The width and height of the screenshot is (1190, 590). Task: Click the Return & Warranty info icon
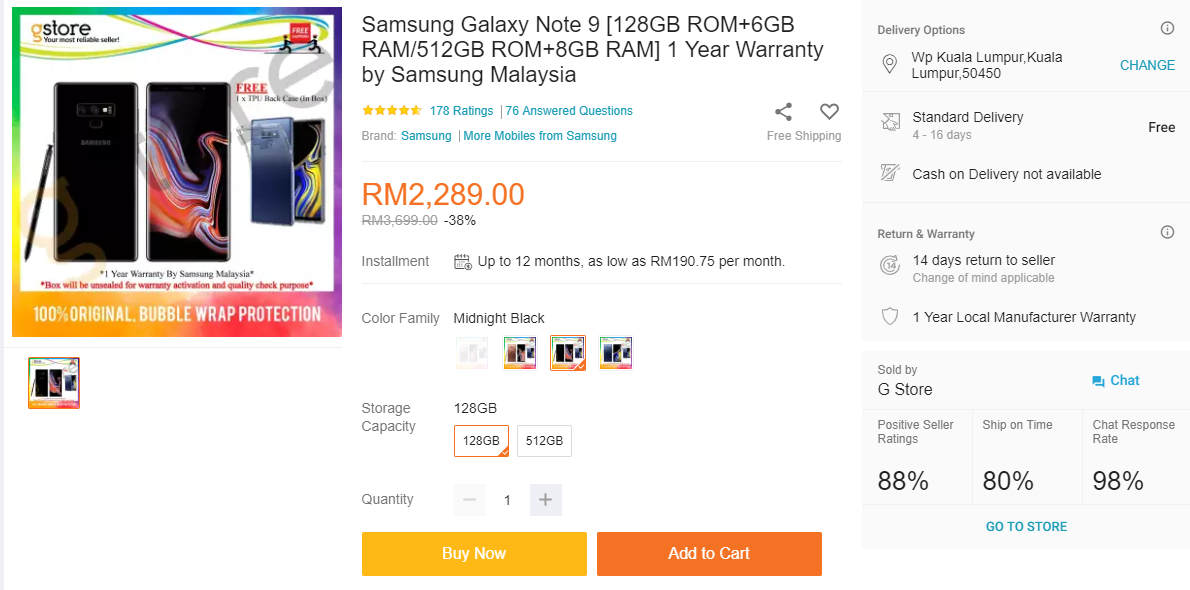(1167, 233)
